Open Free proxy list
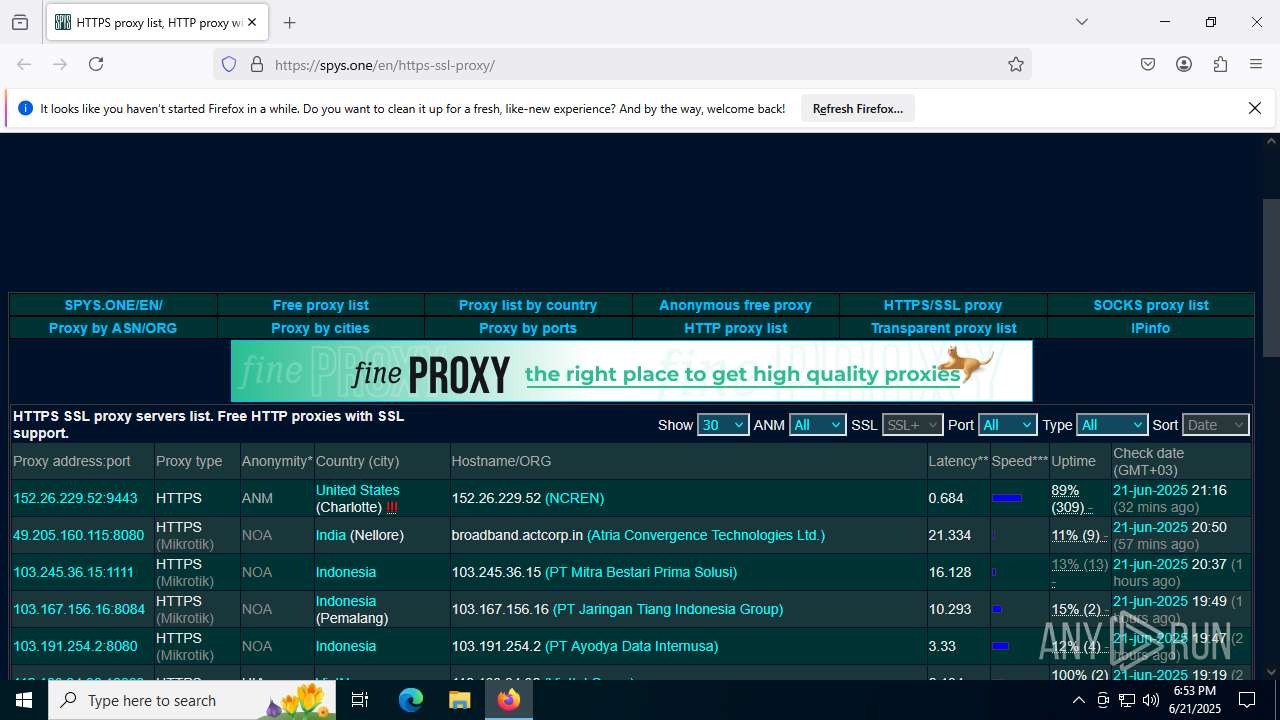Viewport: 1280px width, 720px height. pos(321,305)
